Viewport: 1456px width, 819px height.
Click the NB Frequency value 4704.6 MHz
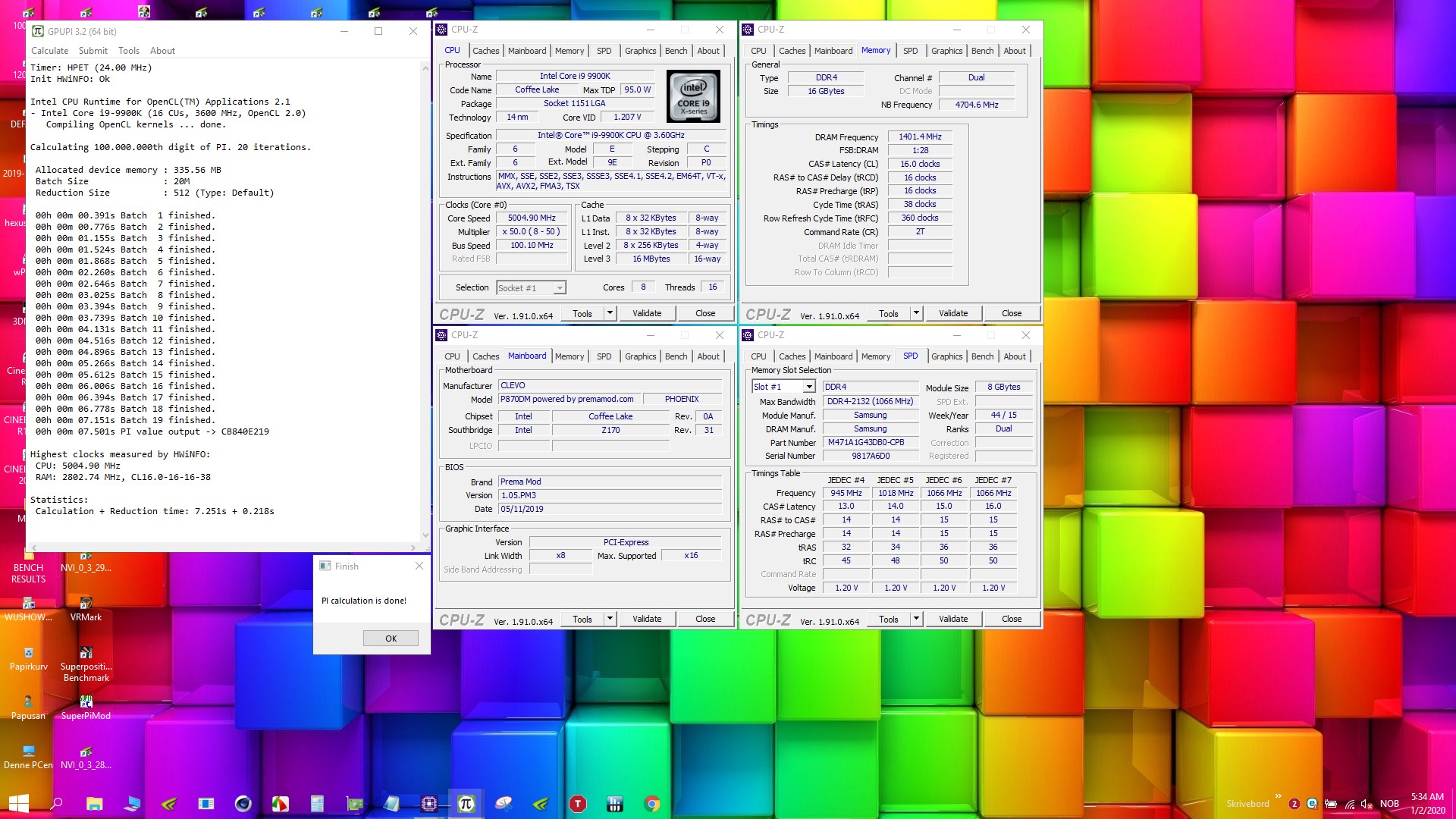coord(976,105)
